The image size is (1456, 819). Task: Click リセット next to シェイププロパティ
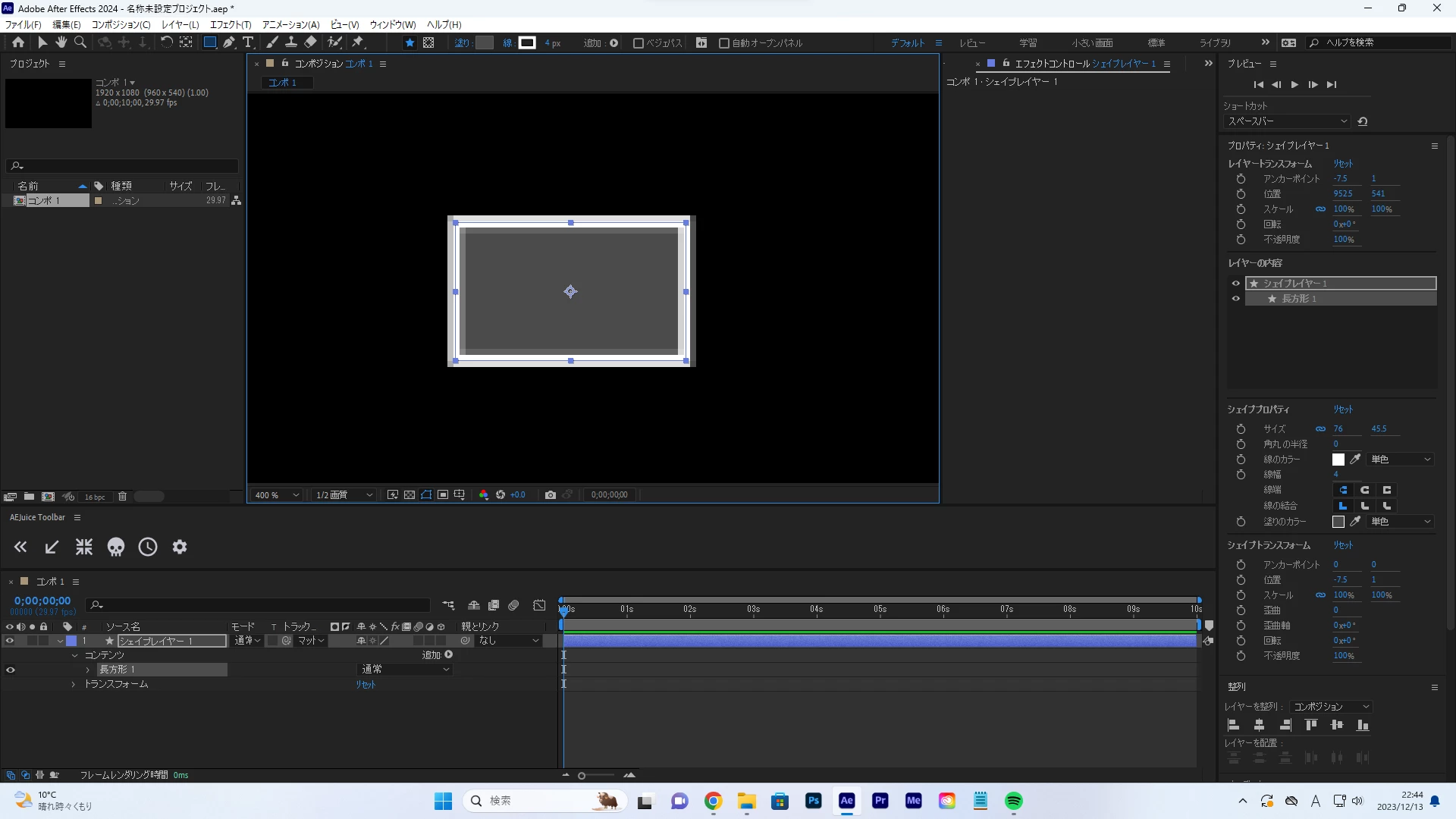[x=1343, y=409]
